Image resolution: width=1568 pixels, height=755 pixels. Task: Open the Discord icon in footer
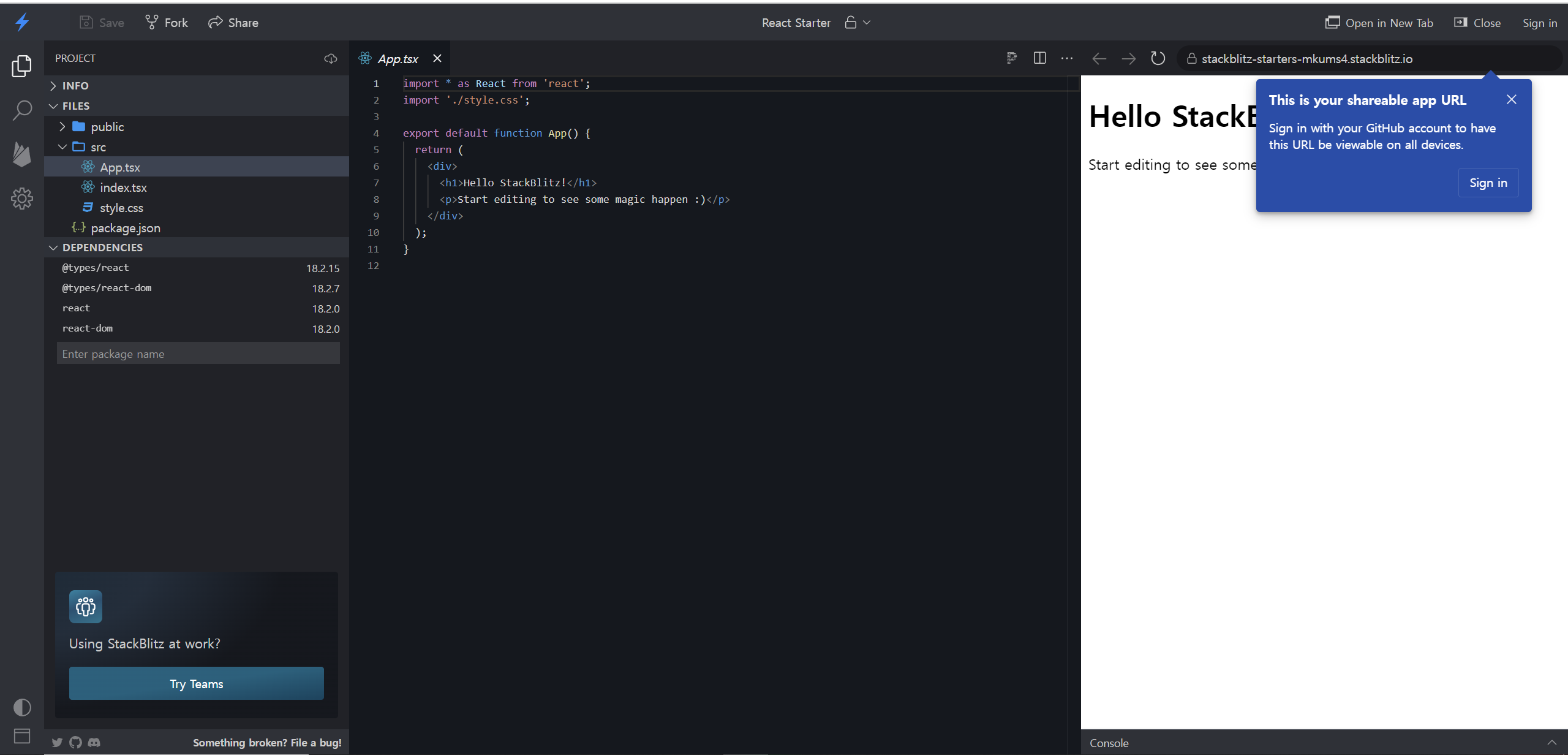click(x=94, y=742)
